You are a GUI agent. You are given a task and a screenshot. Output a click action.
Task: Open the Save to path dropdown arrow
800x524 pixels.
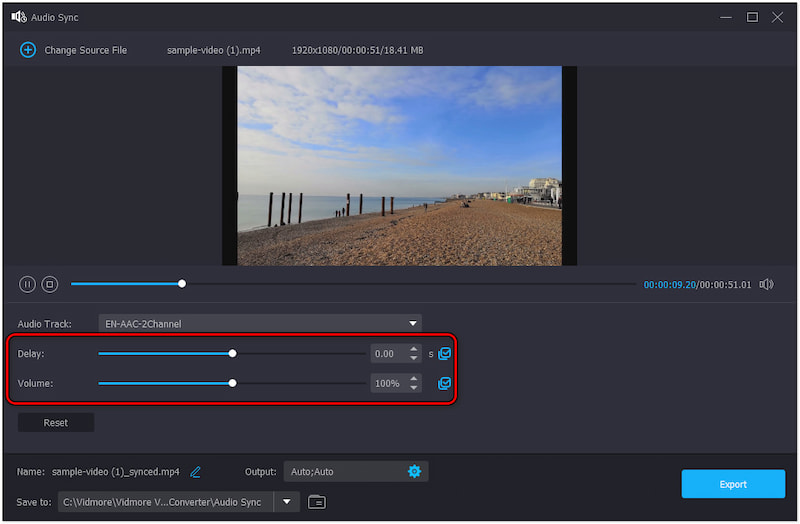pos(287,502)
